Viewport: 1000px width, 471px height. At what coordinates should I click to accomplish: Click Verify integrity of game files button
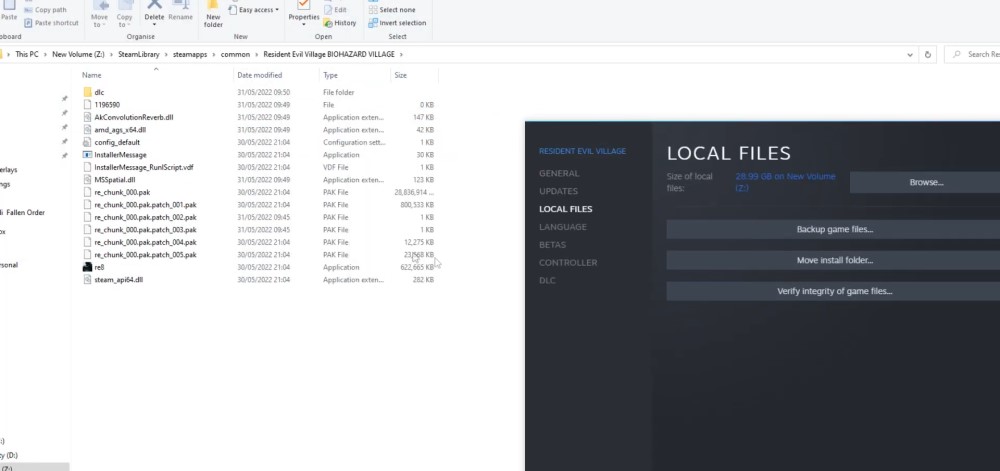834,292
